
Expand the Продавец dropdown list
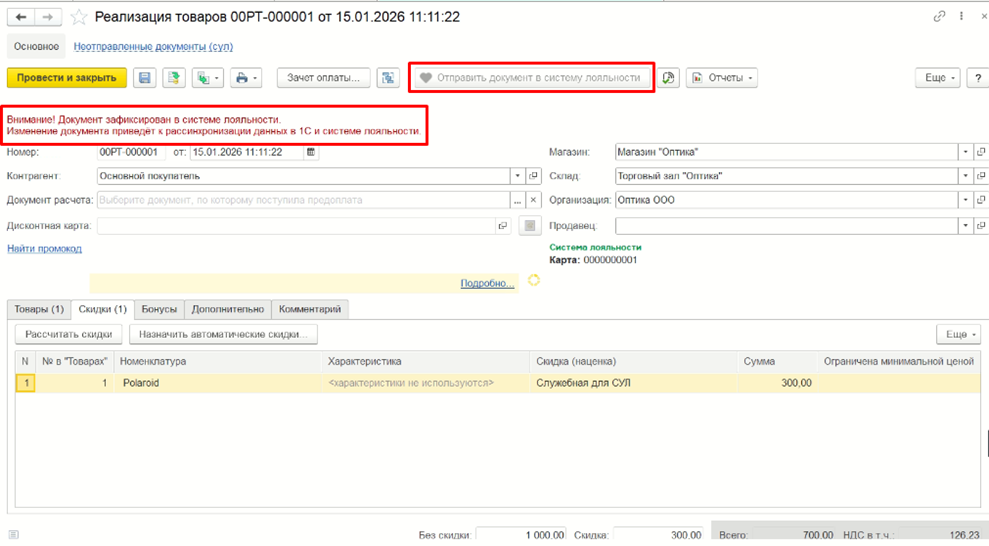(965, 226)
